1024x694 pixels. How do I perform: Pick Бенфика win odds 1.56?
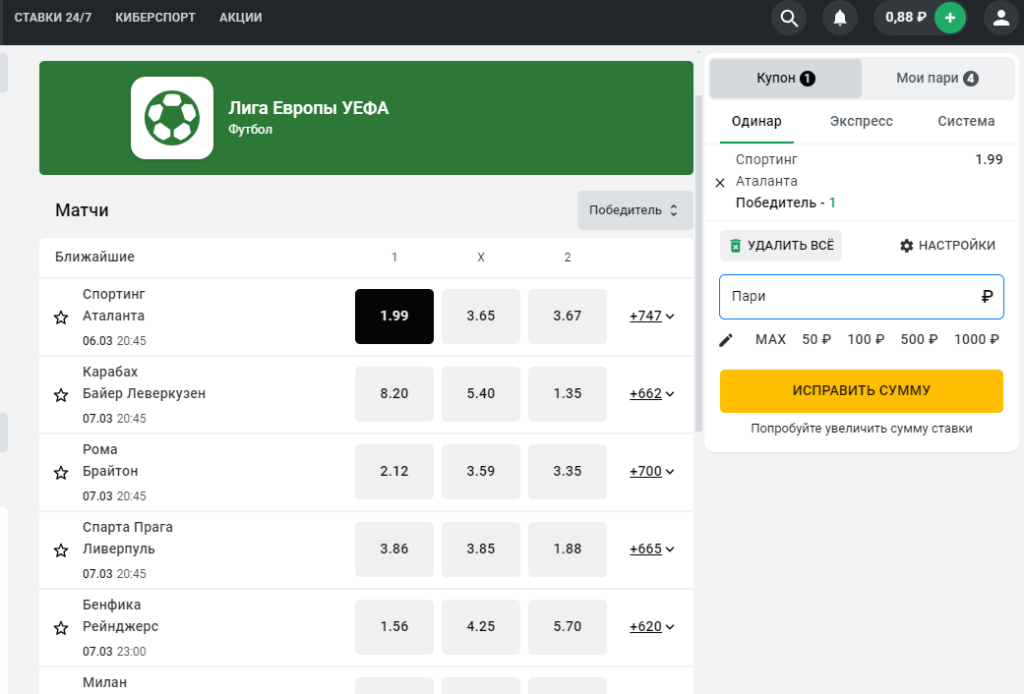click(x=394, y=627)
